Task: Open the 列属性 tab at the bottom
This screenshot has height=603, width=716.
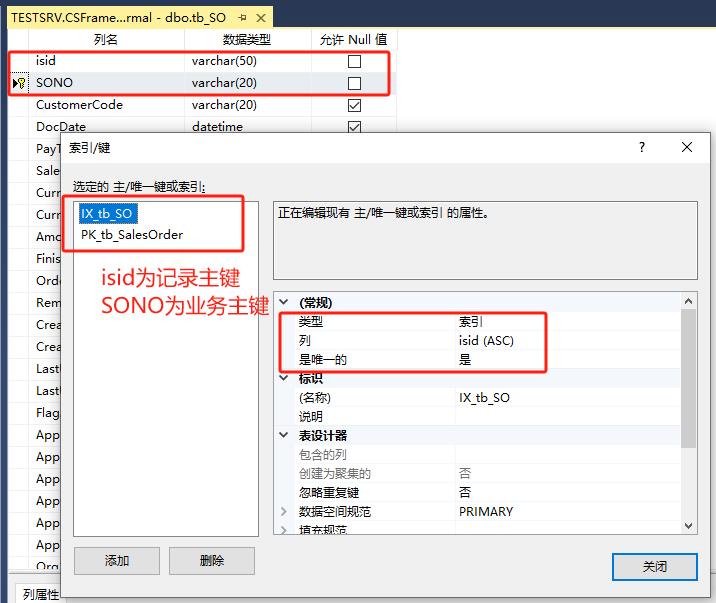Action: click(41, 593)
